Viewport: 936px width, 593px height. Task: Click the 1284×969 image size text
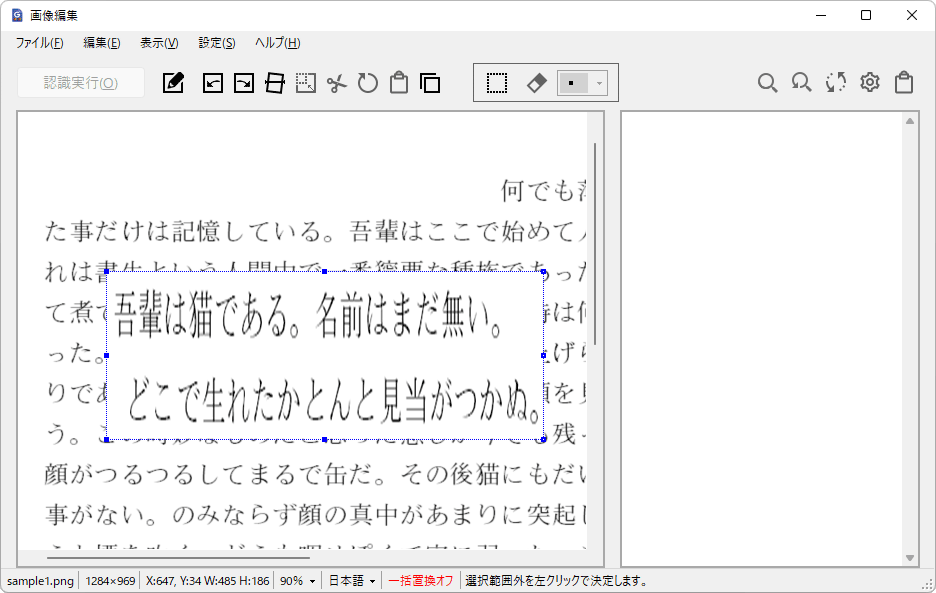(x=110, y=580)
